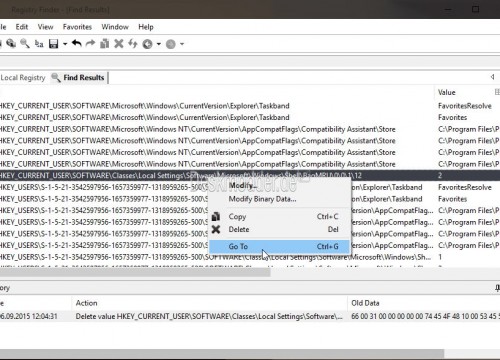
Task: Open the Back history dropdown arrow
Action: (159, 44)
